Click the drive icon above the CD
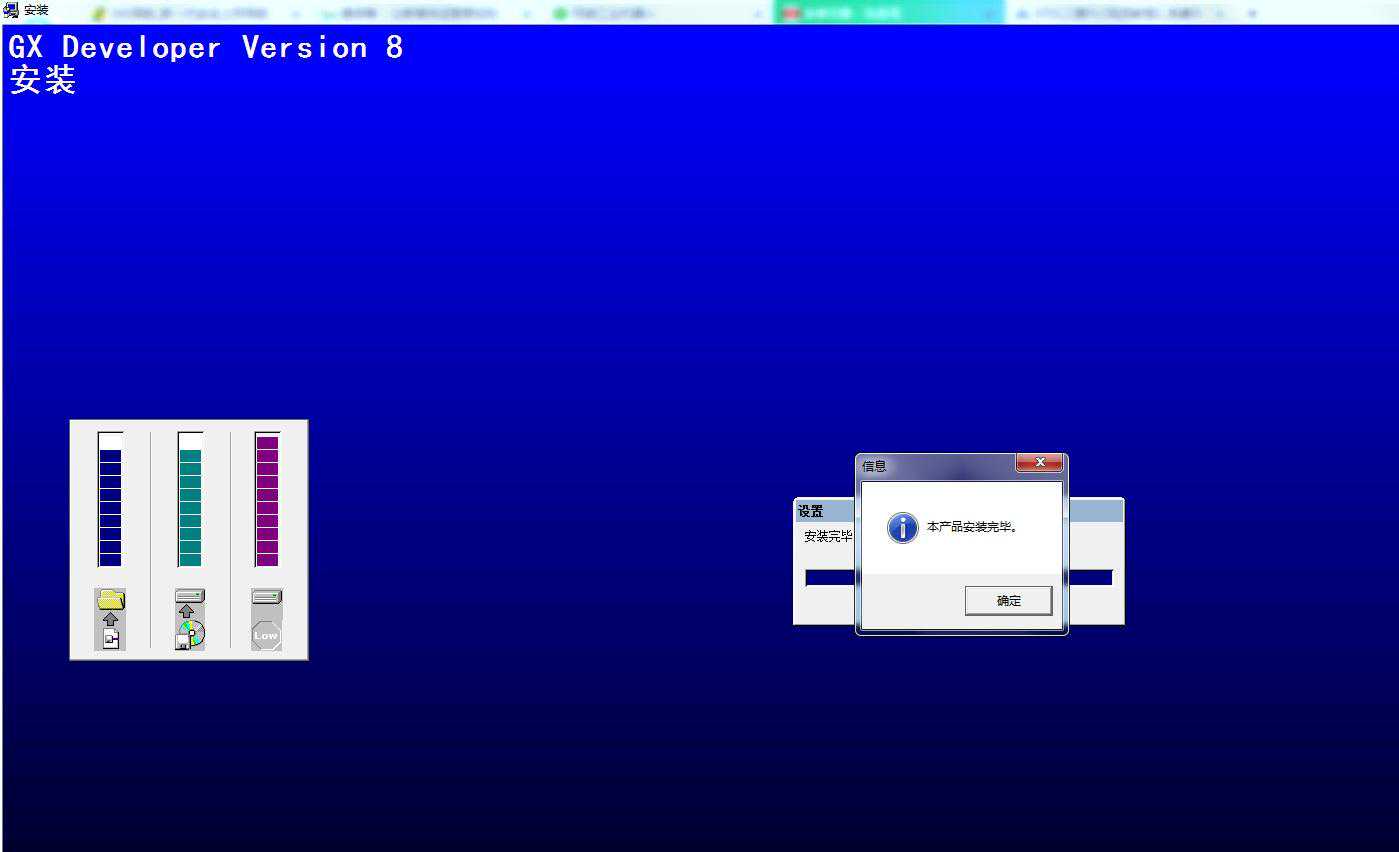The image size is (1399, 852). (x=190, y=596)
